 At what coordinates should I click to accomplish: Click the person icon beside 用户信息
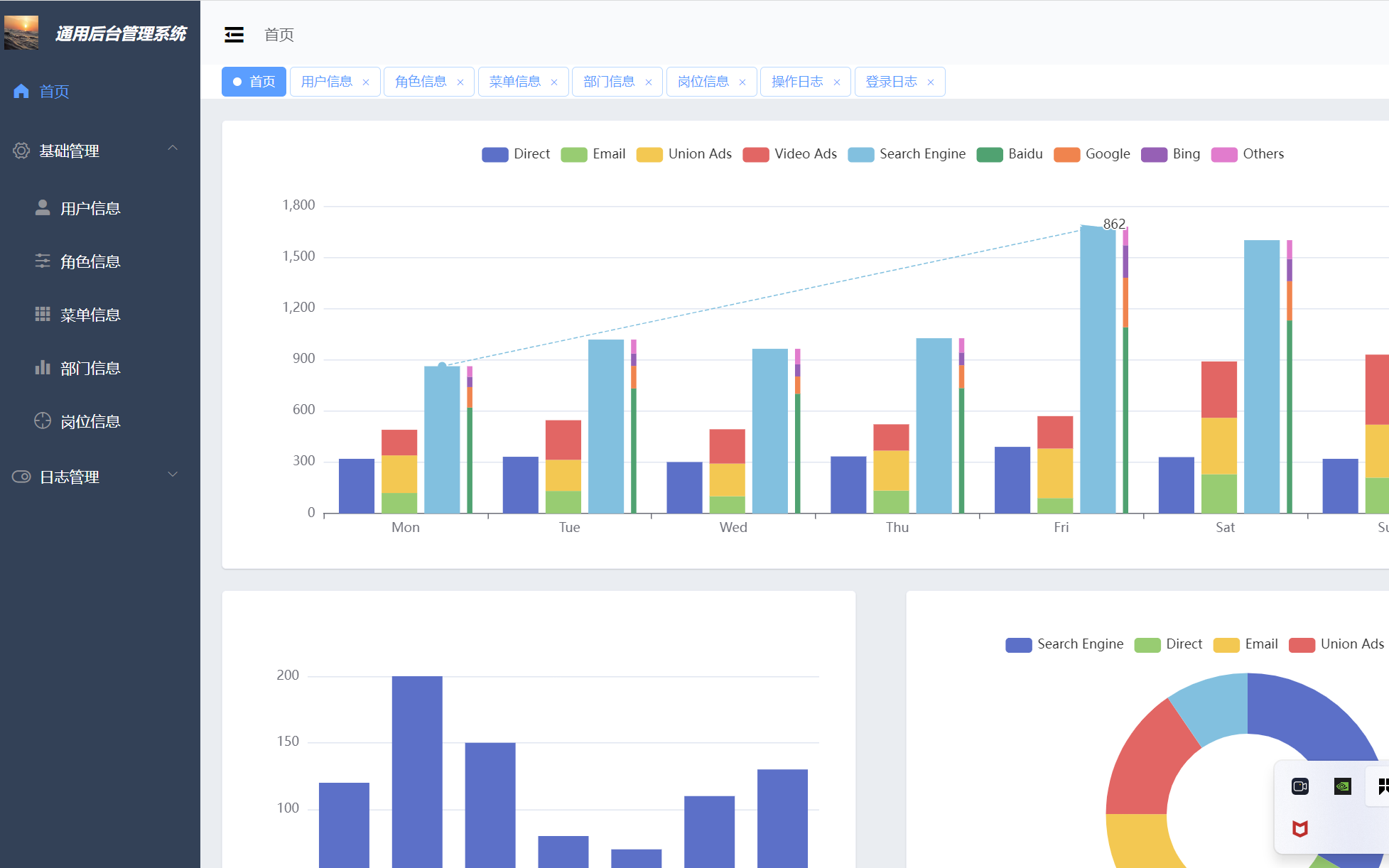click(x=43, y=207)
